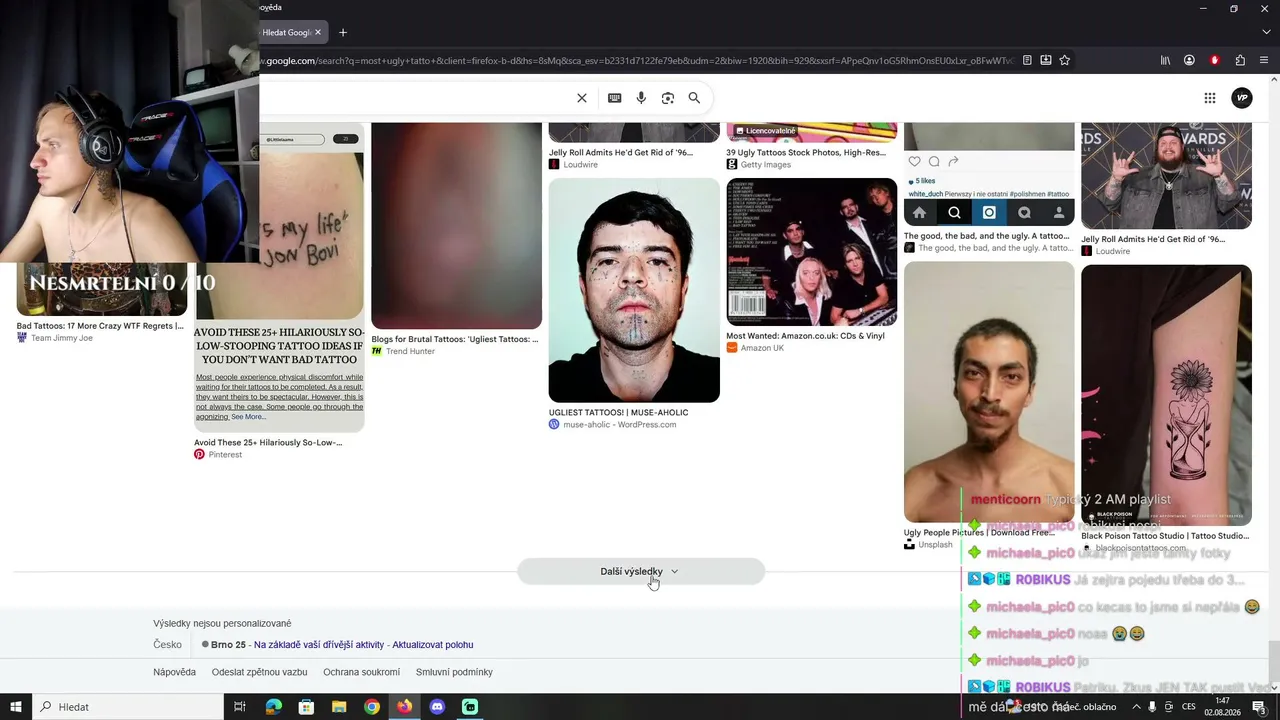
Task: Click the Trend Hunter source label
Action: point(410,351)
